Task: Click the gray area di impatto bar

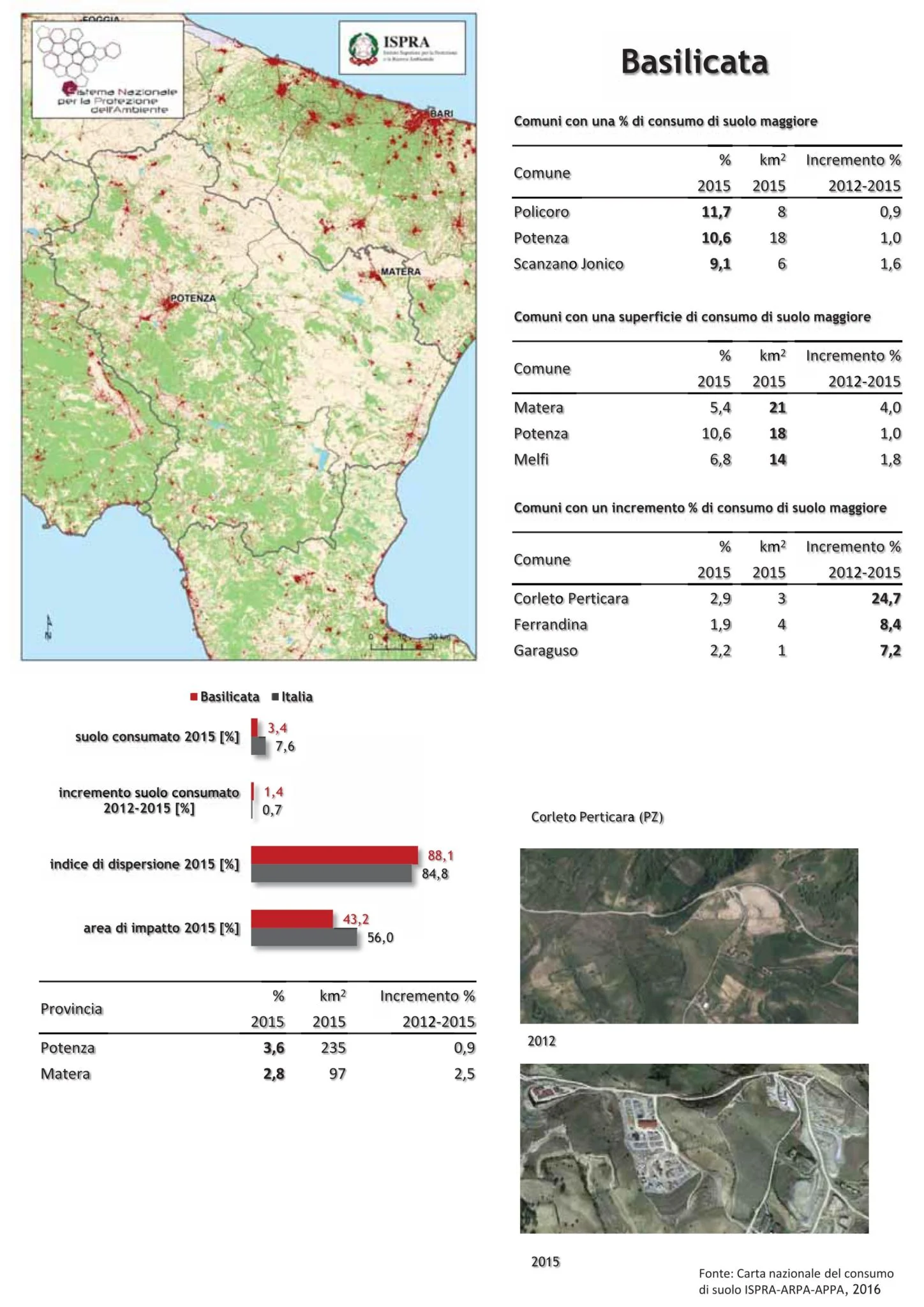Action: point(304,937)
